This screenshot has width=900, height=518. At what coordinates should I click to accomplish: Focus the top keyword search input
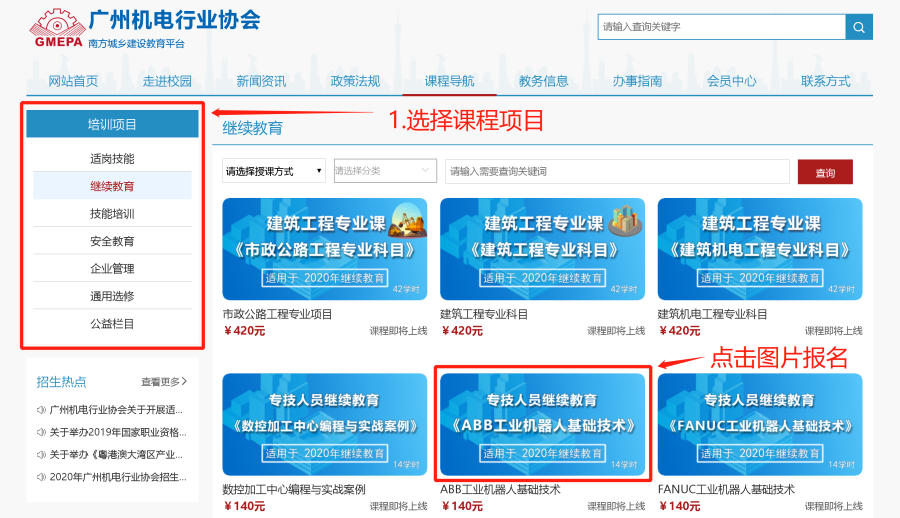[x=720, y=27]
